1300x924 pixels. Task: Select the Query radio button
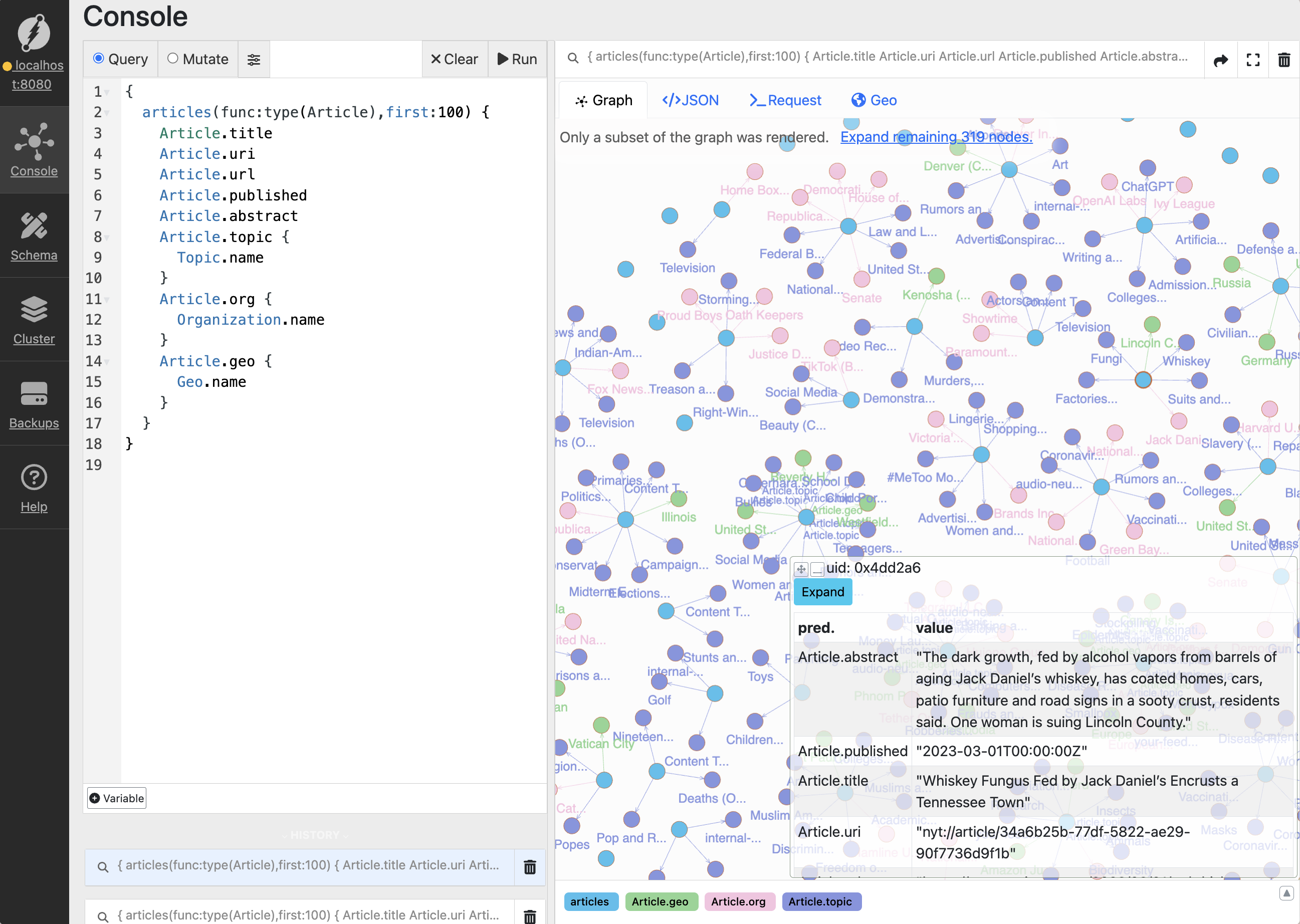[100, 58]
